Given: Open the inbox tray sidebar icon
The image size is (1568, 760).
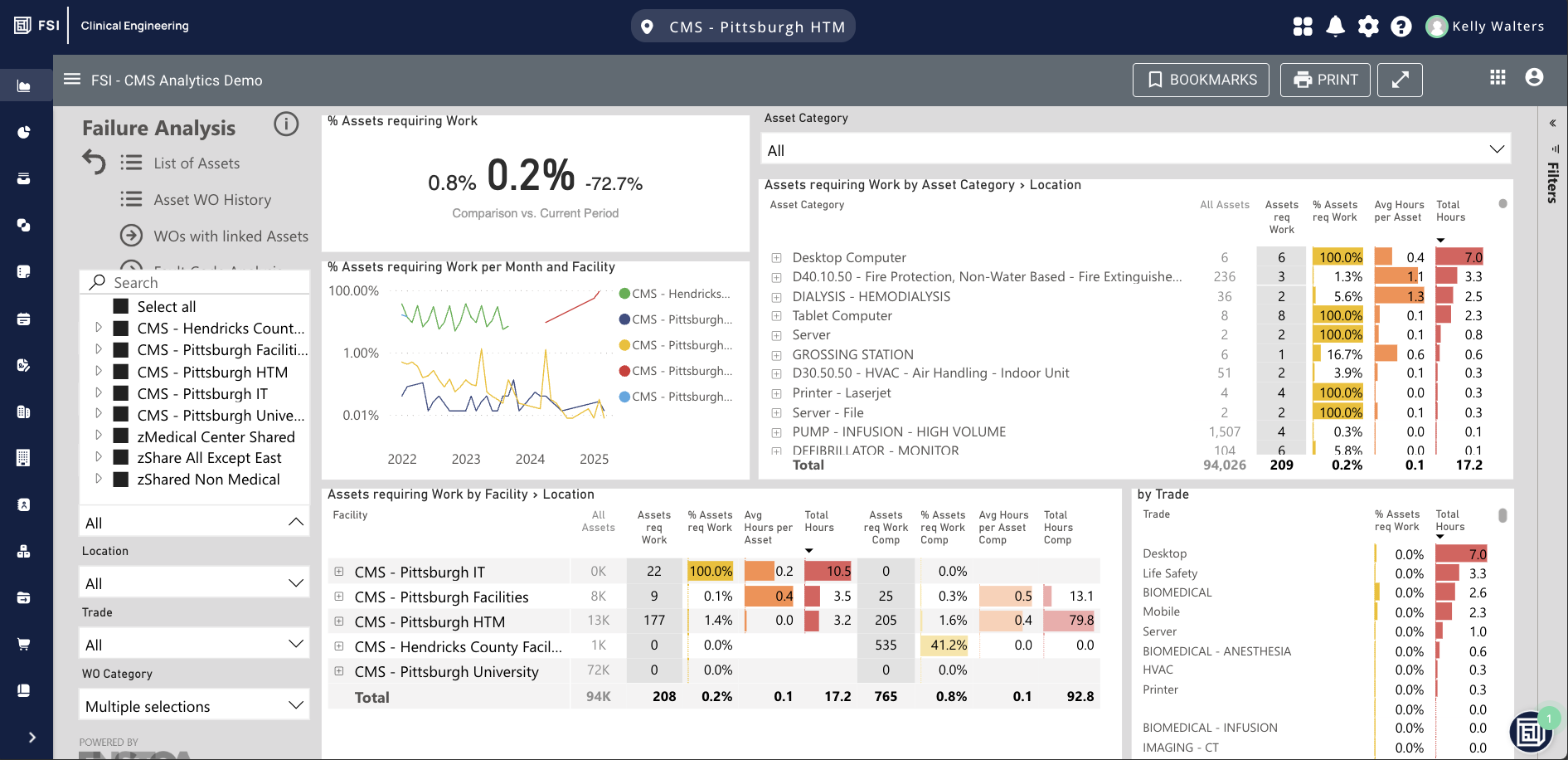Looking at the screenshot, I should pyautogui.click(x=24, y=178).
